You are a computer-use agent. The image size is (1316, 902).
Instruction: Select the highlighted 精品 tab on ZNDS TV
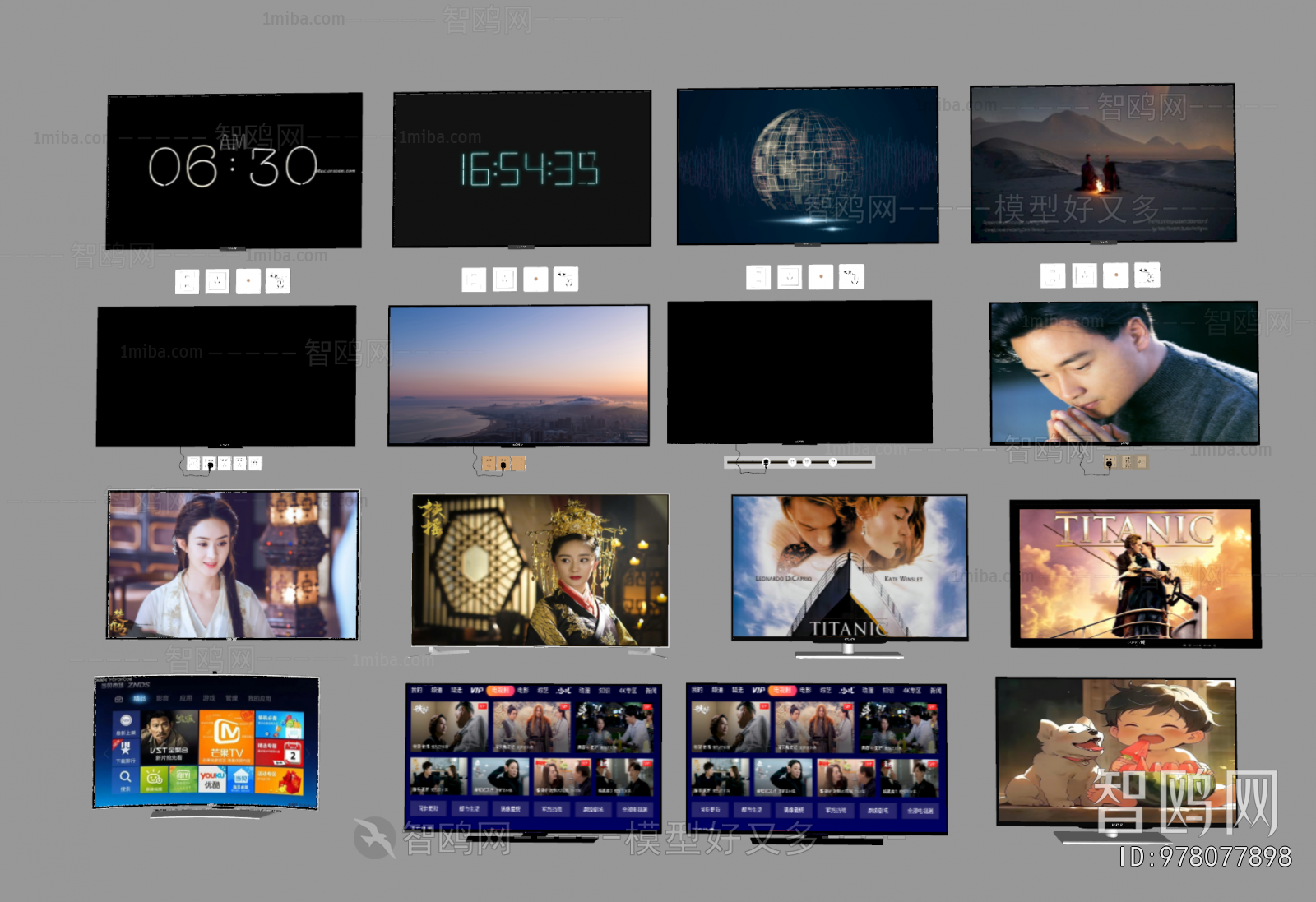[x=140, y=698]
